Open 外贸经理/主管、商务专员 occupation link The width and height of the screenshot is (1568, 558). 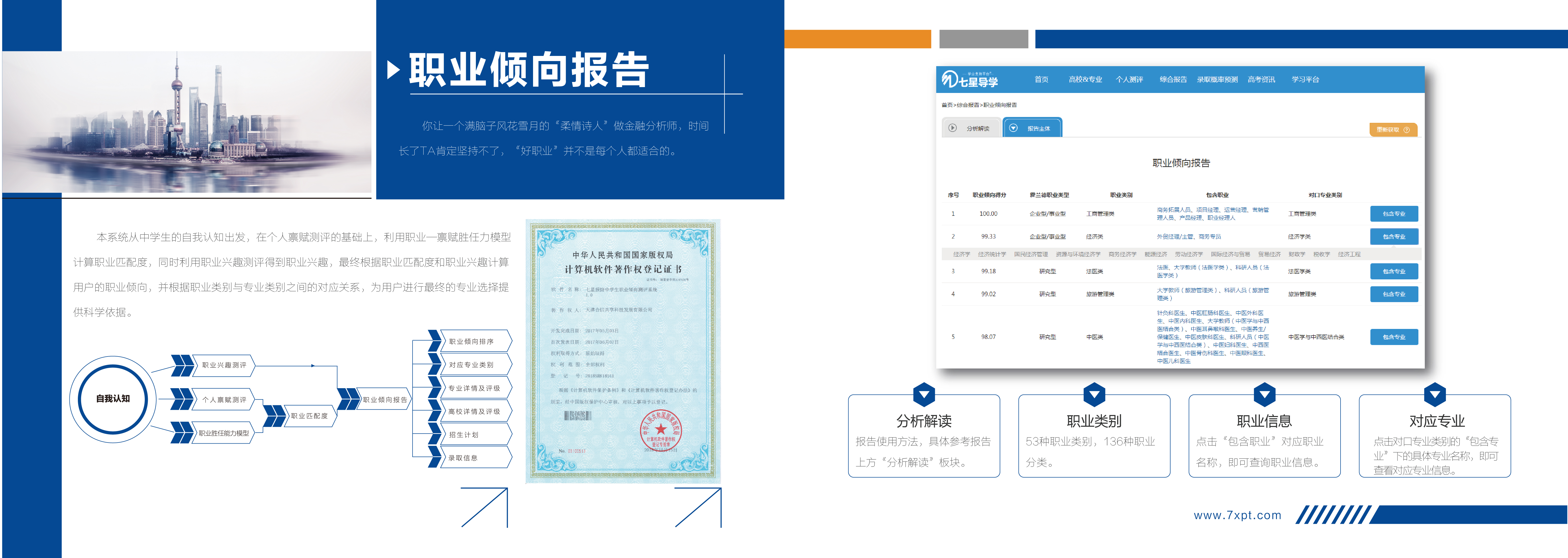coord(1189,236)
